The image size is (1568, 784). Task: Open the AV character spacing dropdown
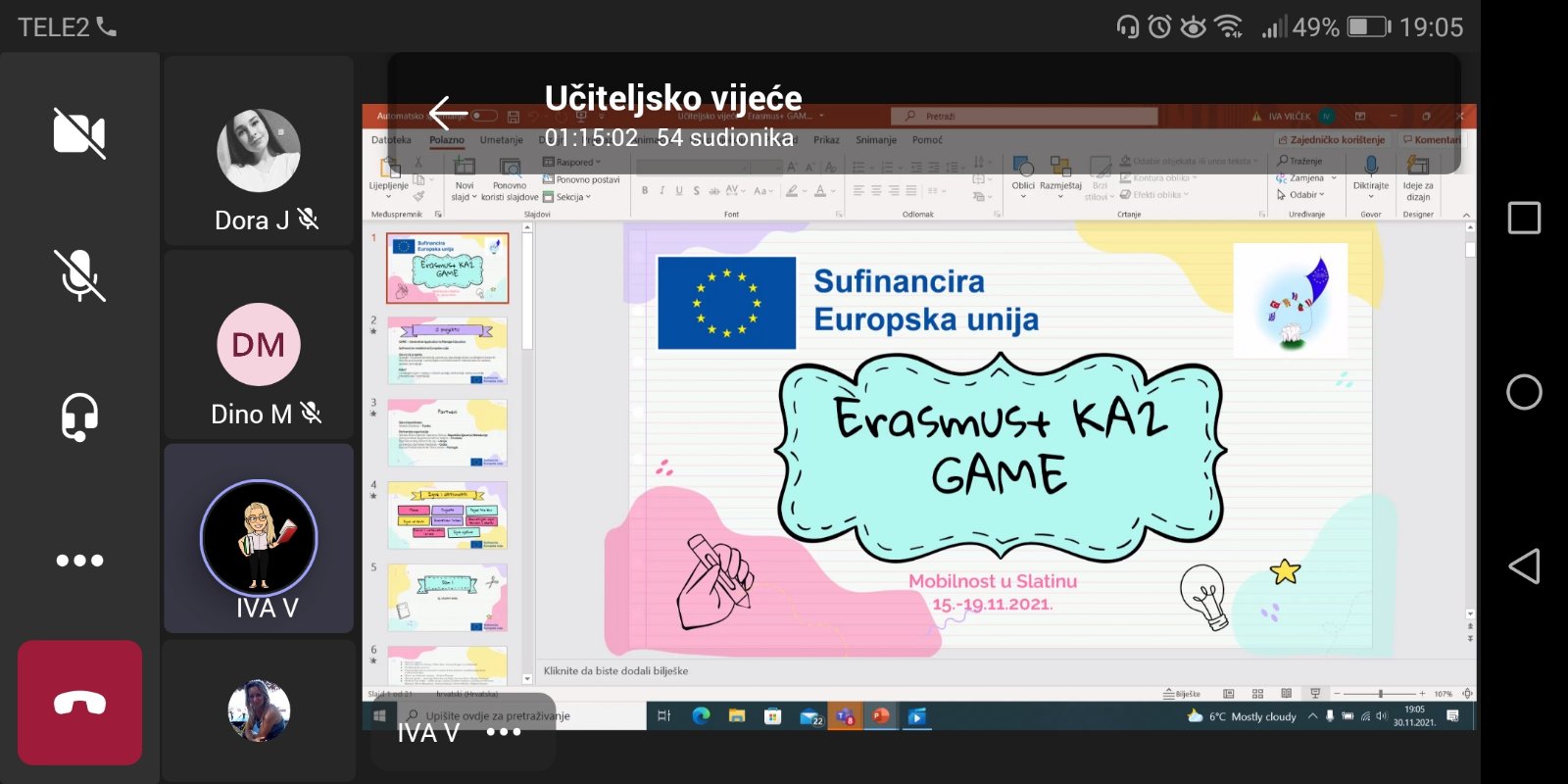pos(736,191)
